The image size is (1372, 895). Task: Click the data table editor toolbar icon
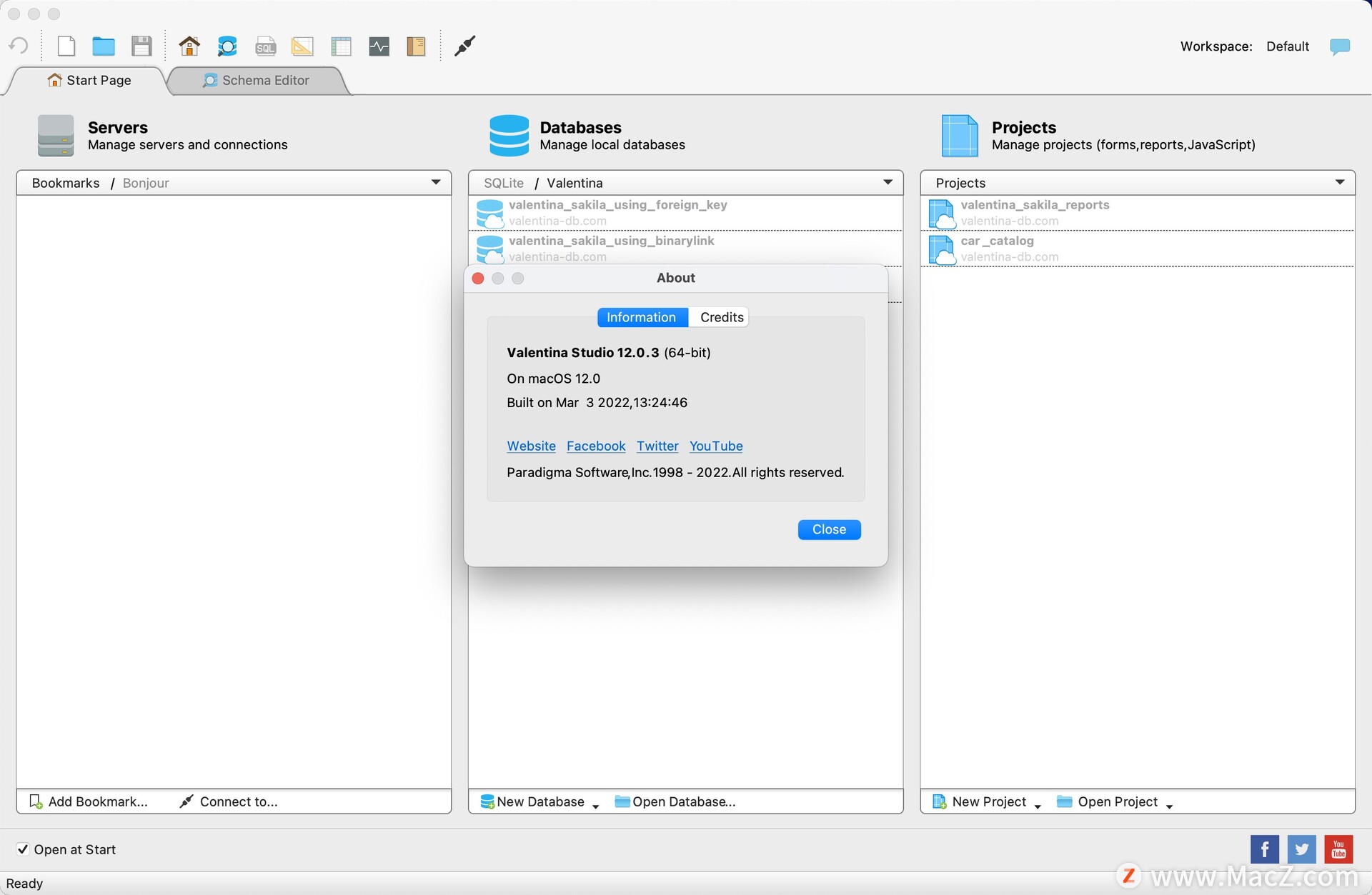[341, 46]
